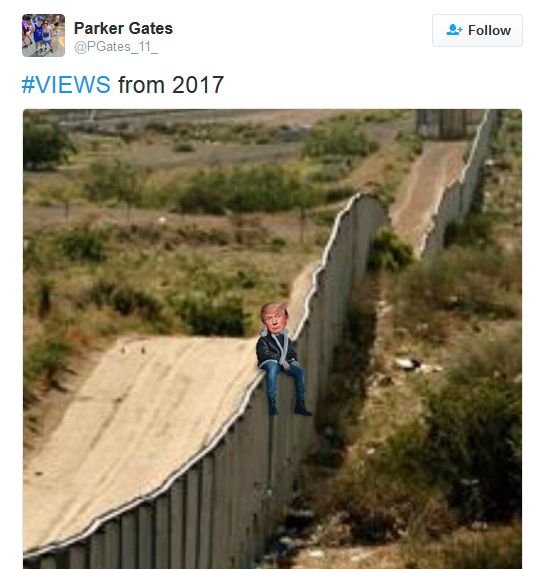Image resolution: width=552 pixels, height=569 pixels.
Task: Click the Follow button
Action: (x=477, y=30)
